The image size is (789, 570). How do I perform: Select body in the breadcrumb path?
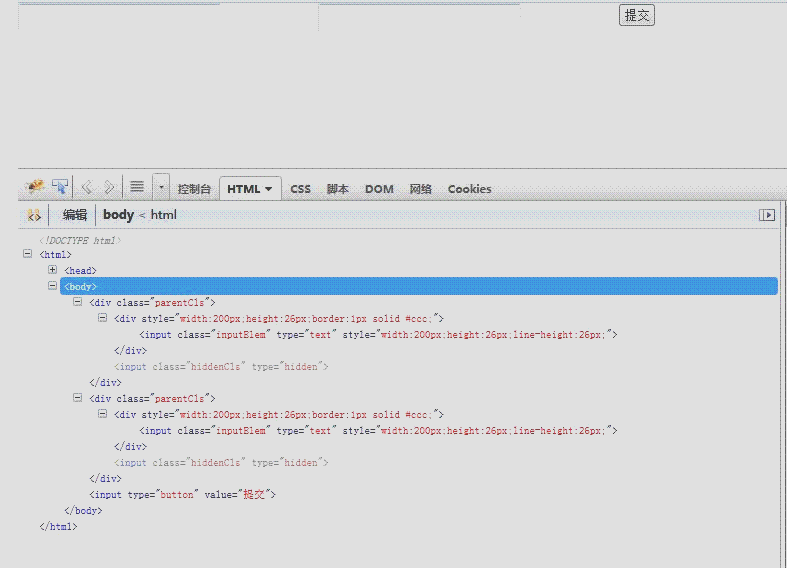pyautogui.click(x=119, y=215)
